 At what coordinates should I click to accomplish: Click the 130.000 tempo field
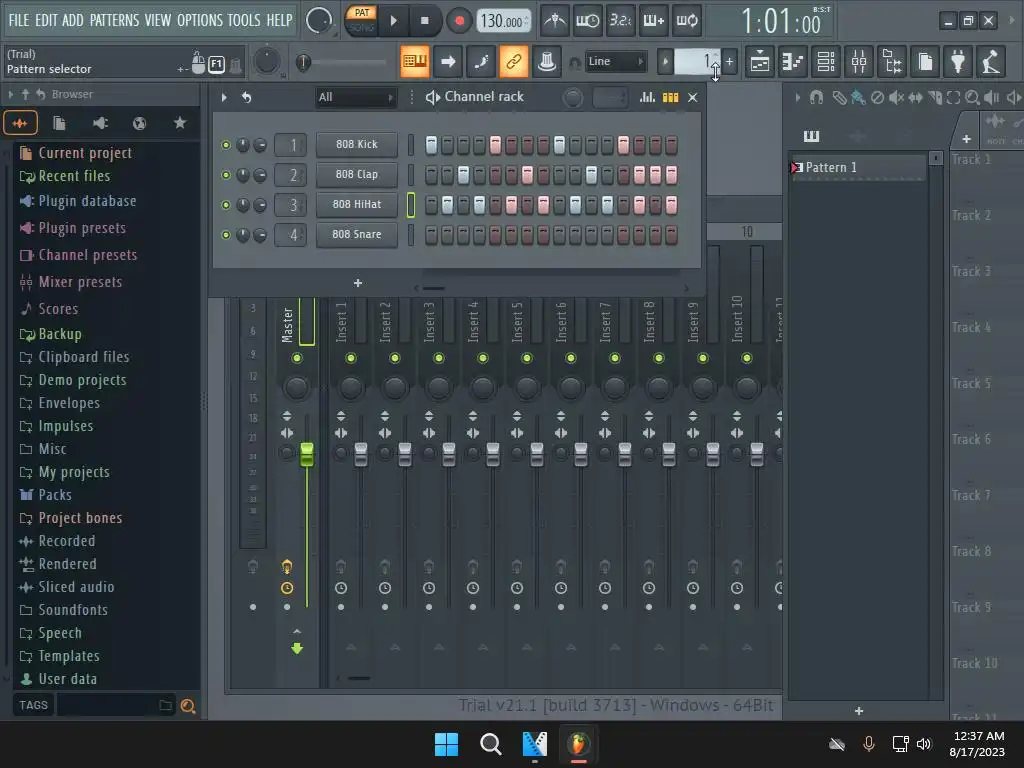click(x=504, y=21)
